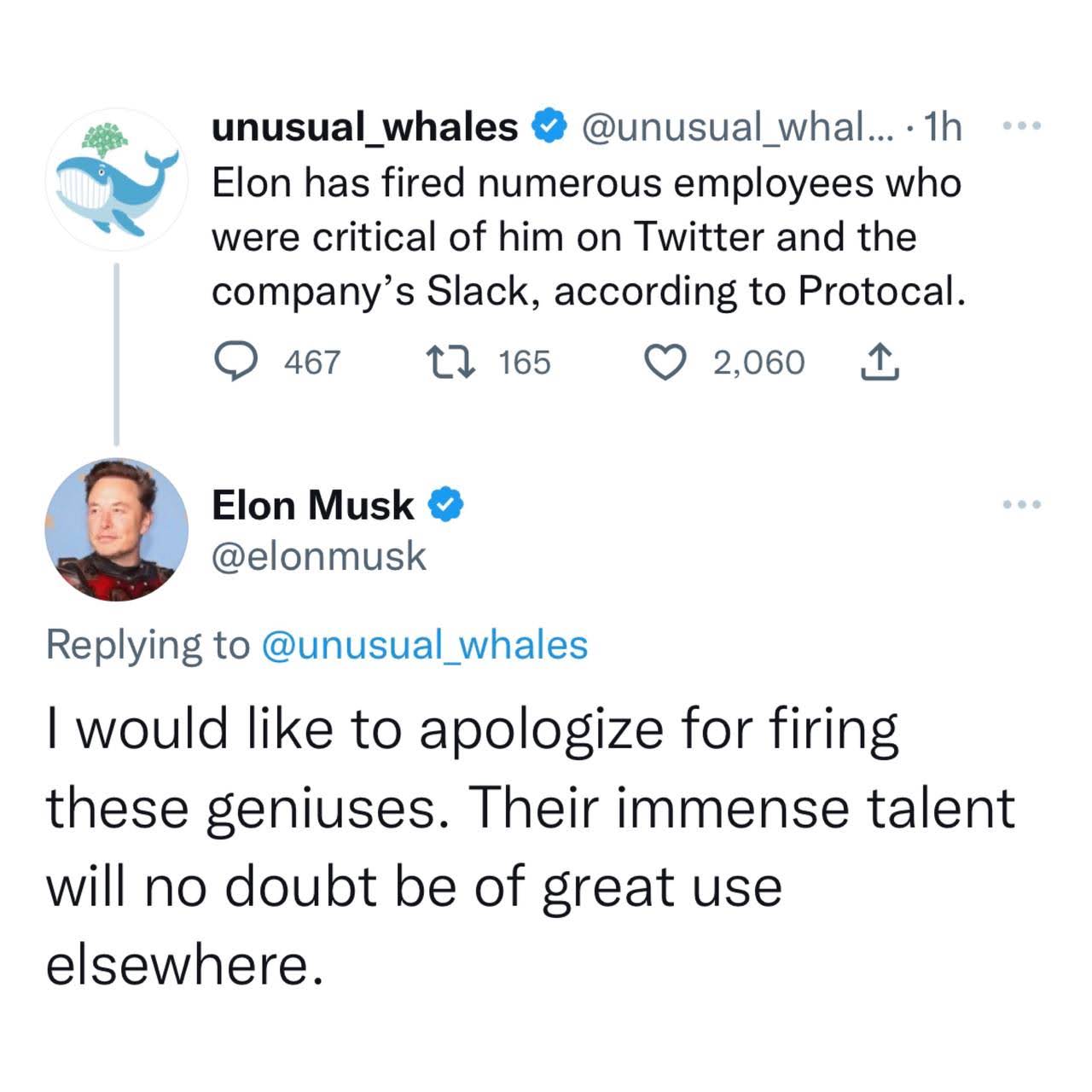Click the @elonmusk handle

(319, 556)
